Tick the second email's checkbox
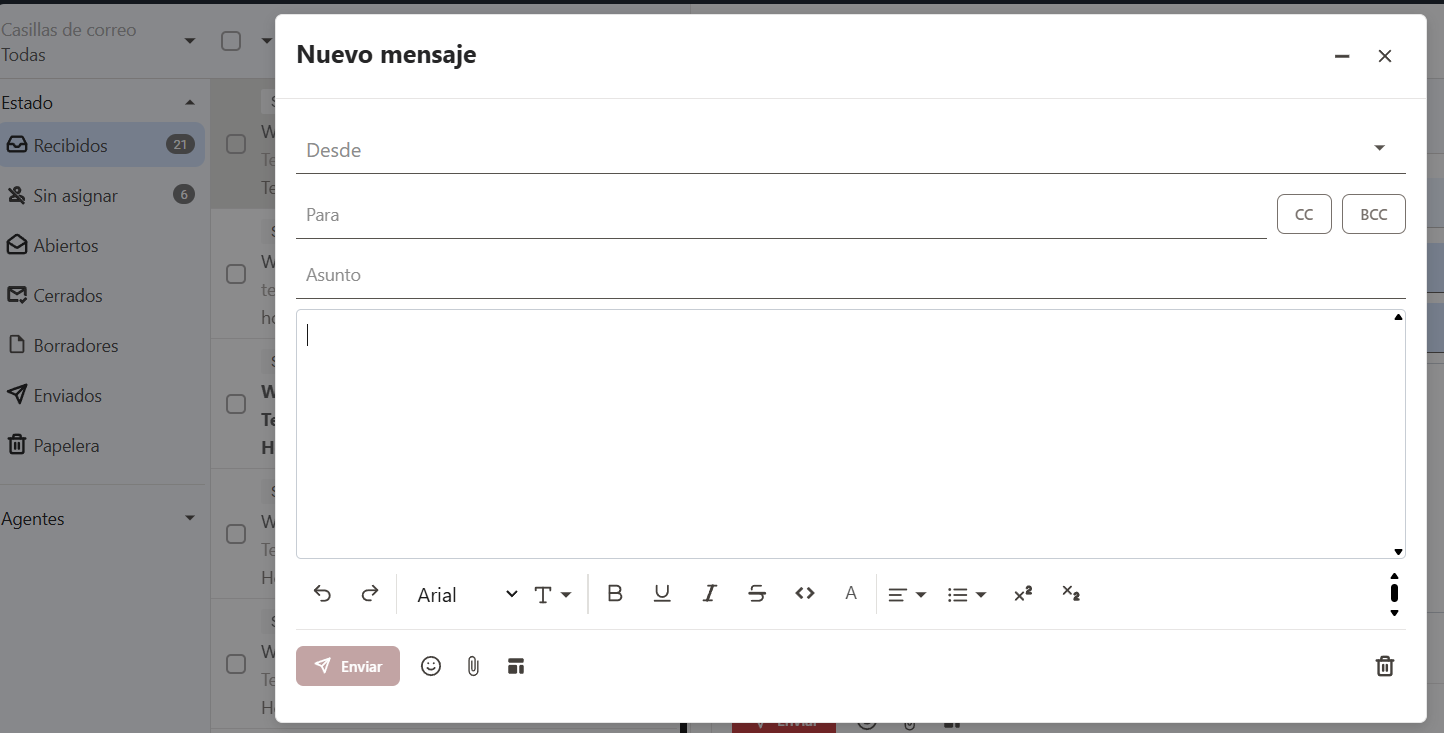 coord(236,274)
